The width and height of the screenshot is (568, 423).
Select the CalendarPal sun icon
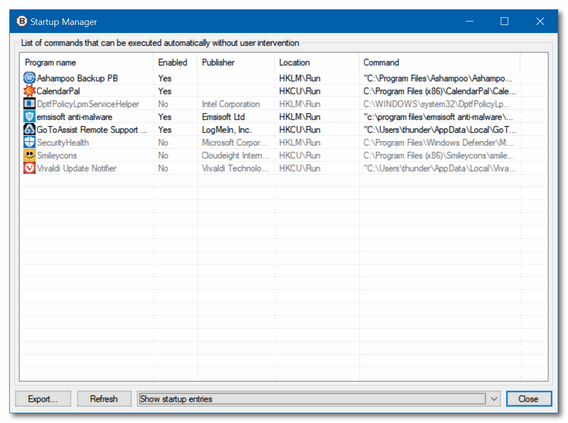tap(29, 91)
